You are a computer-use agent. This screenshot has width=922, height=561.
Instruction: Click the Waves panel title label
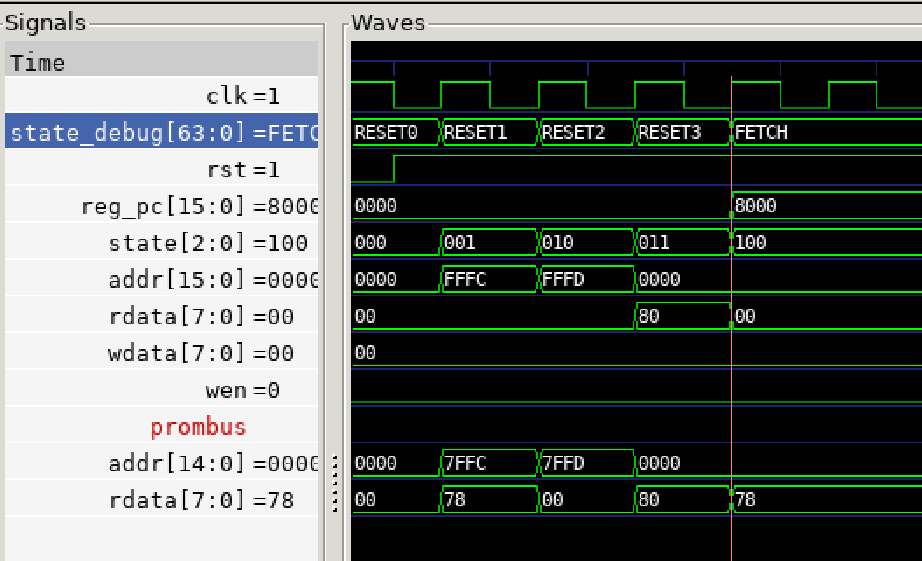tap(388, 22)
